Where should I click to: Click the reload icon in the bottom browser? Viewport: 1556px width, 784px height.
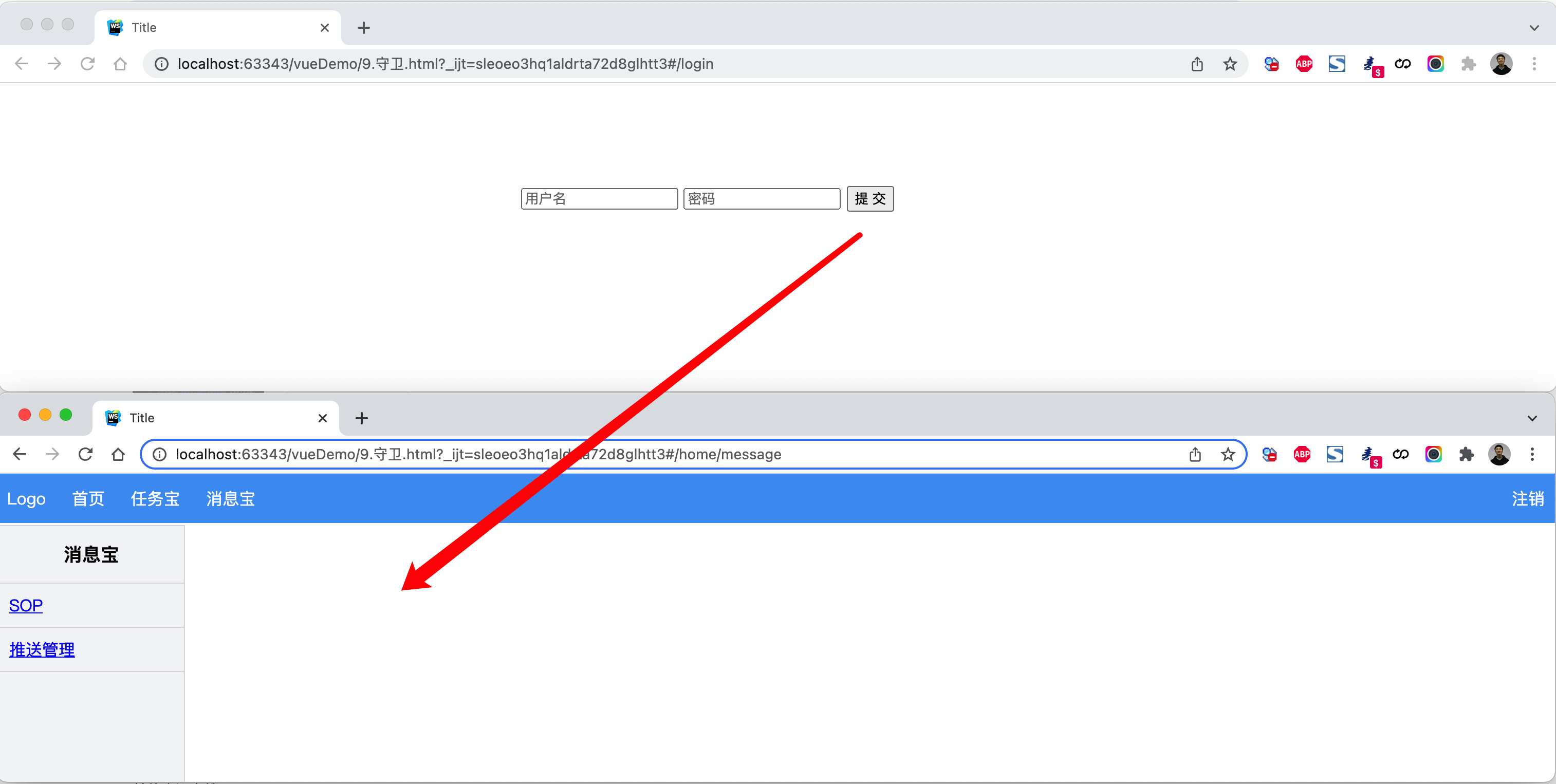tap(85, 454)
